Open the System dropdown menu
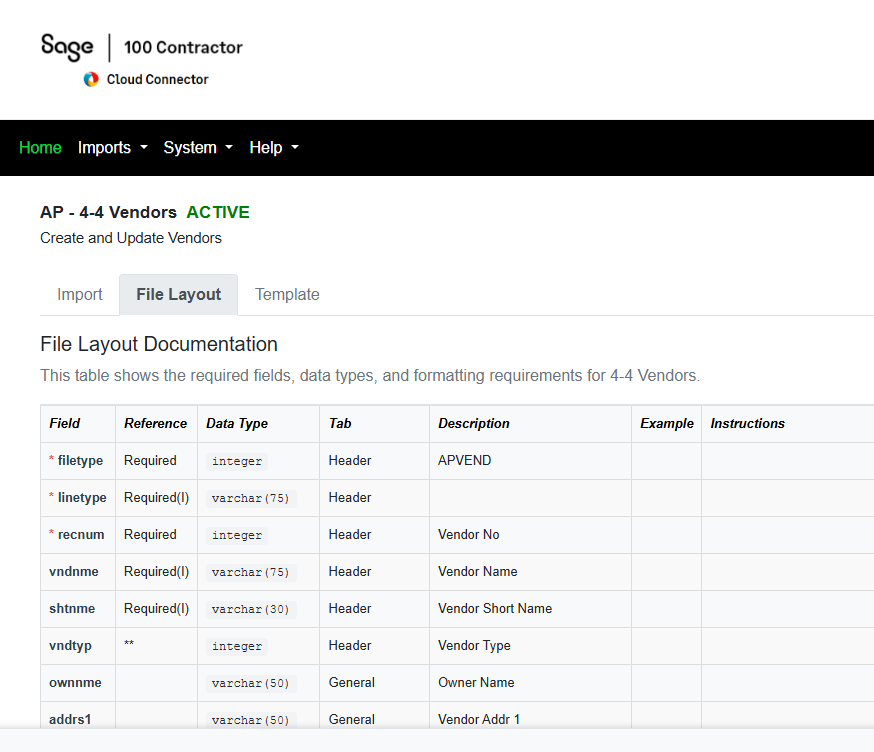The width and height of the screenshot is (874, 752). tap(197, 147)
